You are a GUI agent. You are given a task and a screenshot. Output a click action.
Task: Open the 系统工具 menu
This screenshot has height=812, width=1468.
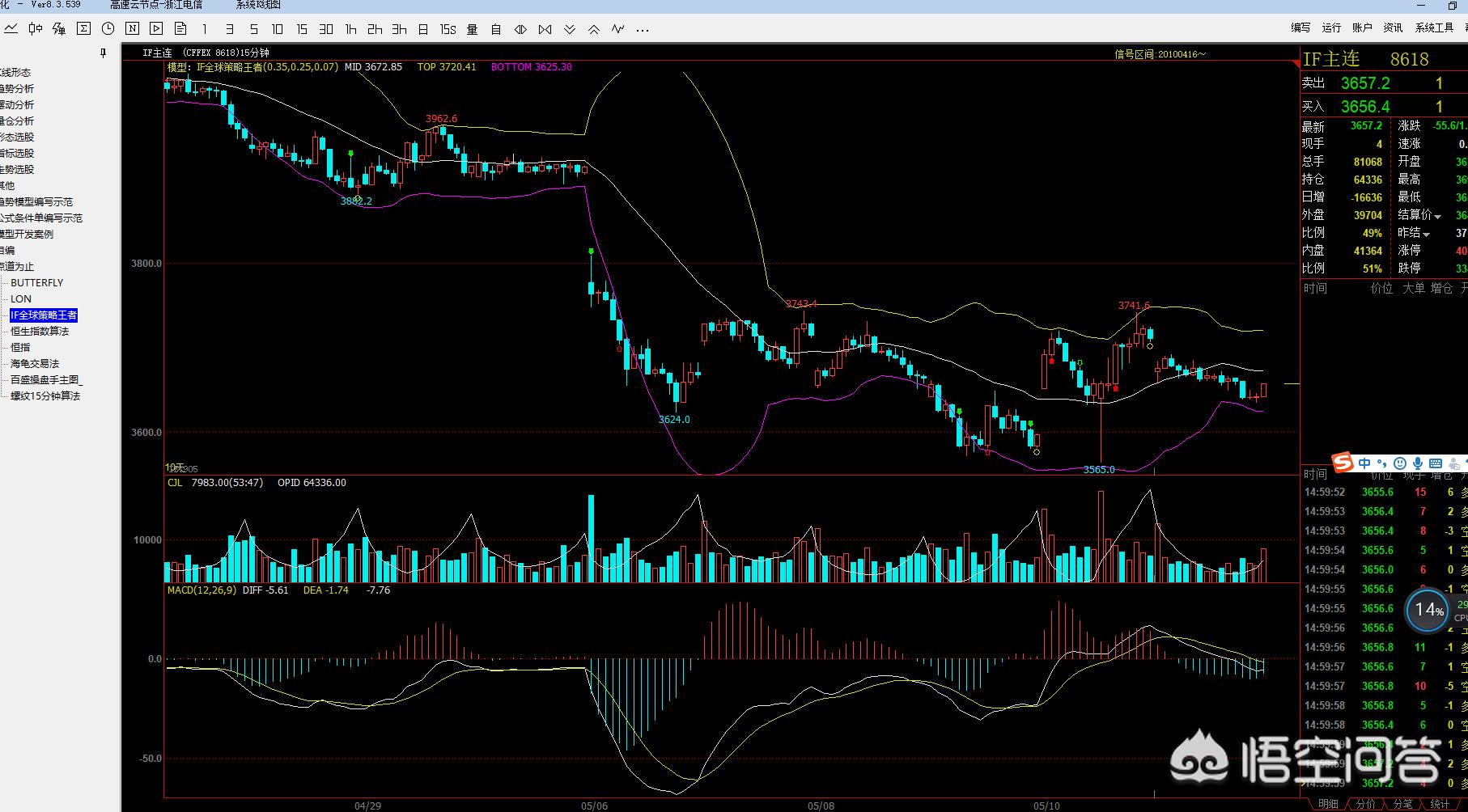tap(1434, 27)
